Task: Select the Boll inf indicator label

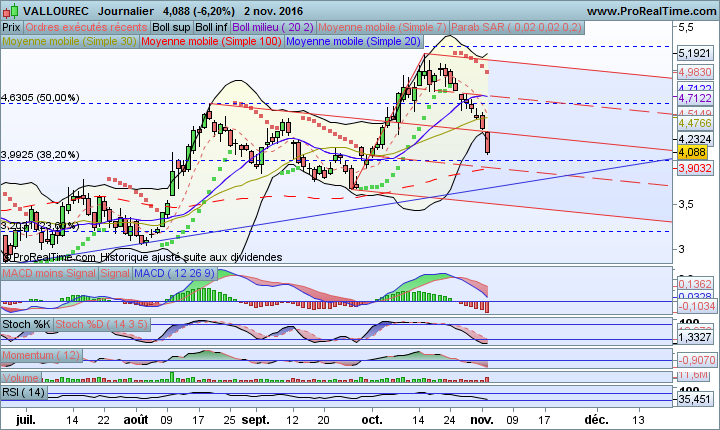Action: (x=211, y=27)
